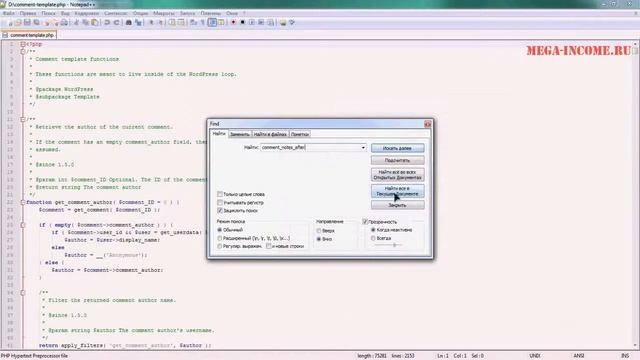Viewport: 640px width, 360px height.
Task: Select 'Всегда' transparency radio
Action: click(373, 238)
